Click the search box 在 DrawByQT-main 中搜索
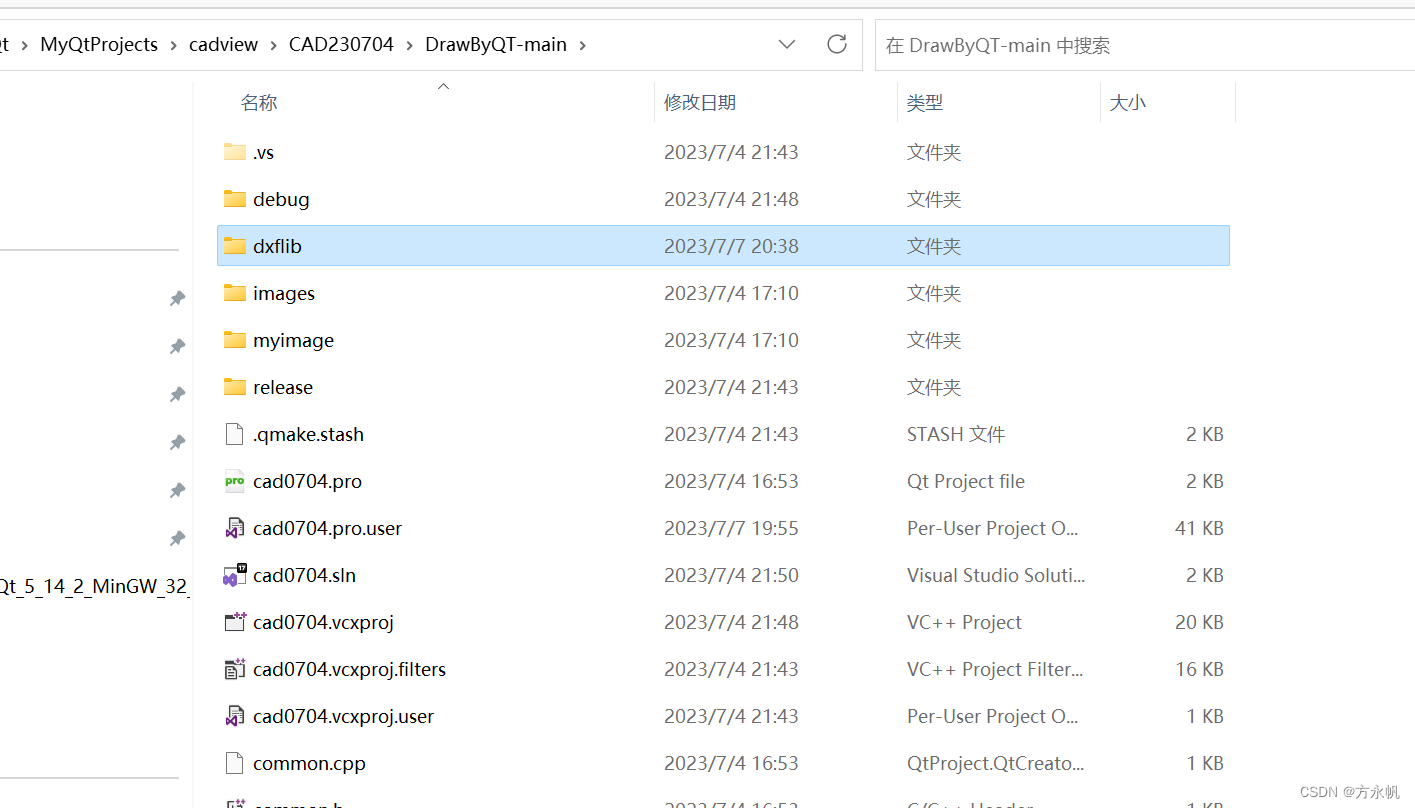This screenshot has width=1415, height=808. click(x=1145, y=45)
